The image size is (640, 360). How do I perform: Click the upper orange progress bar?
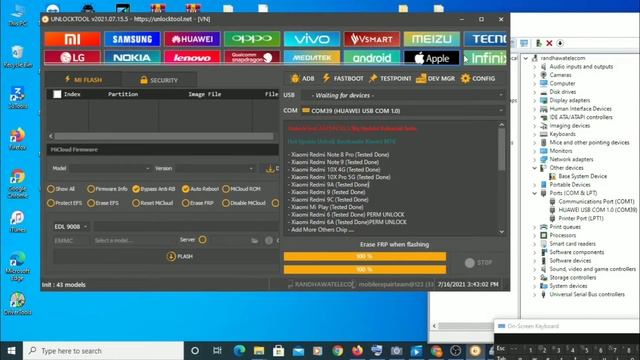point(365,256)
